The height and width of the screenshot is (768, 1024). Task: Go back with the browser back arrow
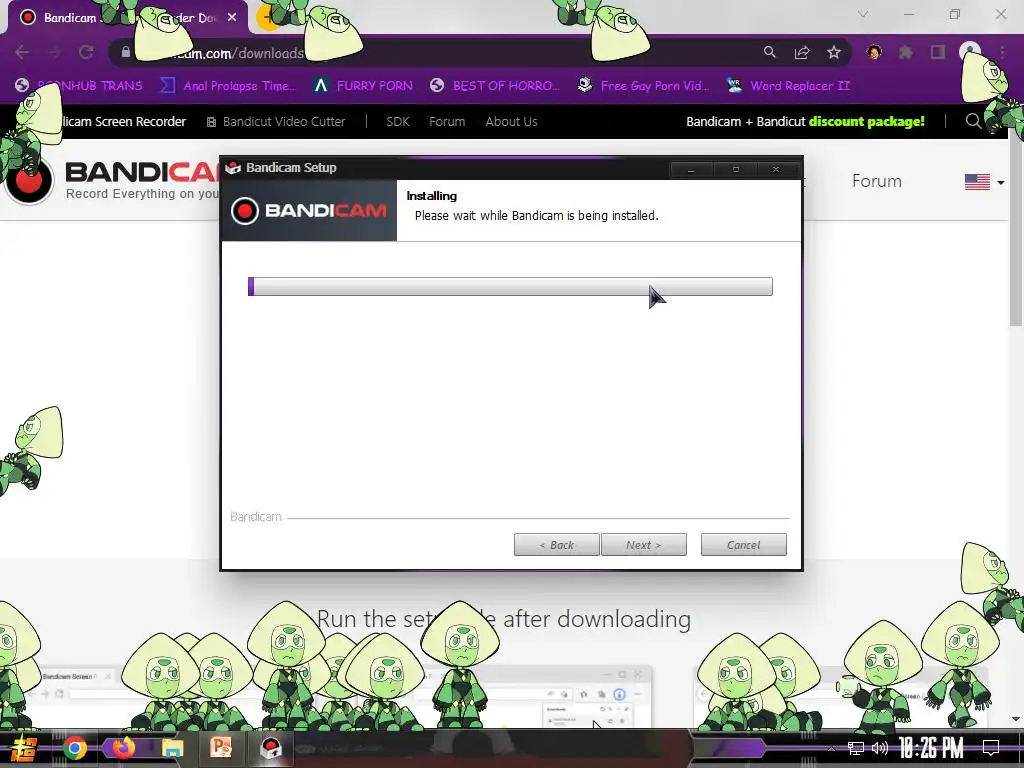click(x=22, y=52)
